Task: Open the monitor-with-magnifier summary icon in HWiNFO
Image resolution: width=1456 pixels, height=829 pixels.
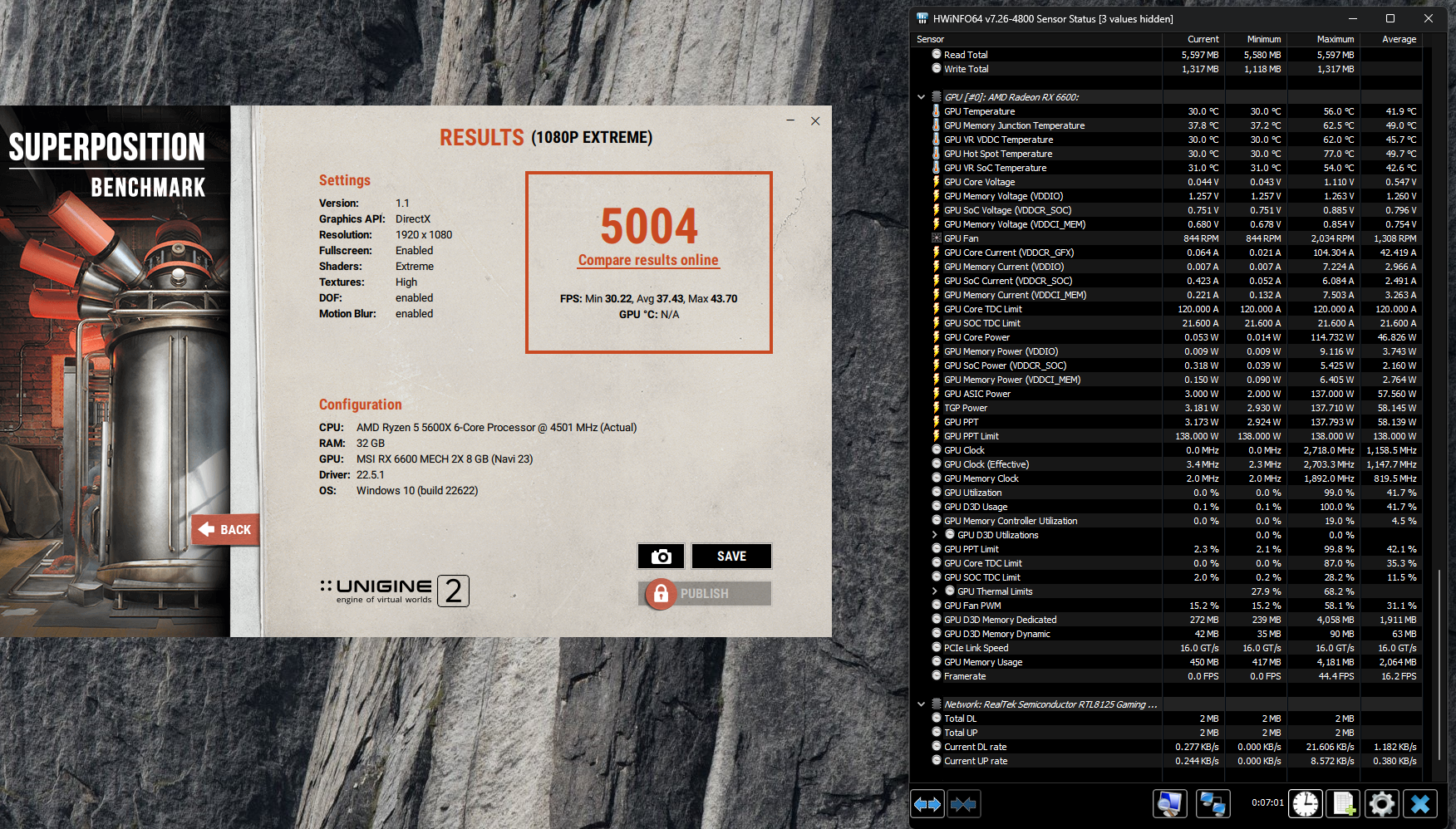Action: [1170, 804]
